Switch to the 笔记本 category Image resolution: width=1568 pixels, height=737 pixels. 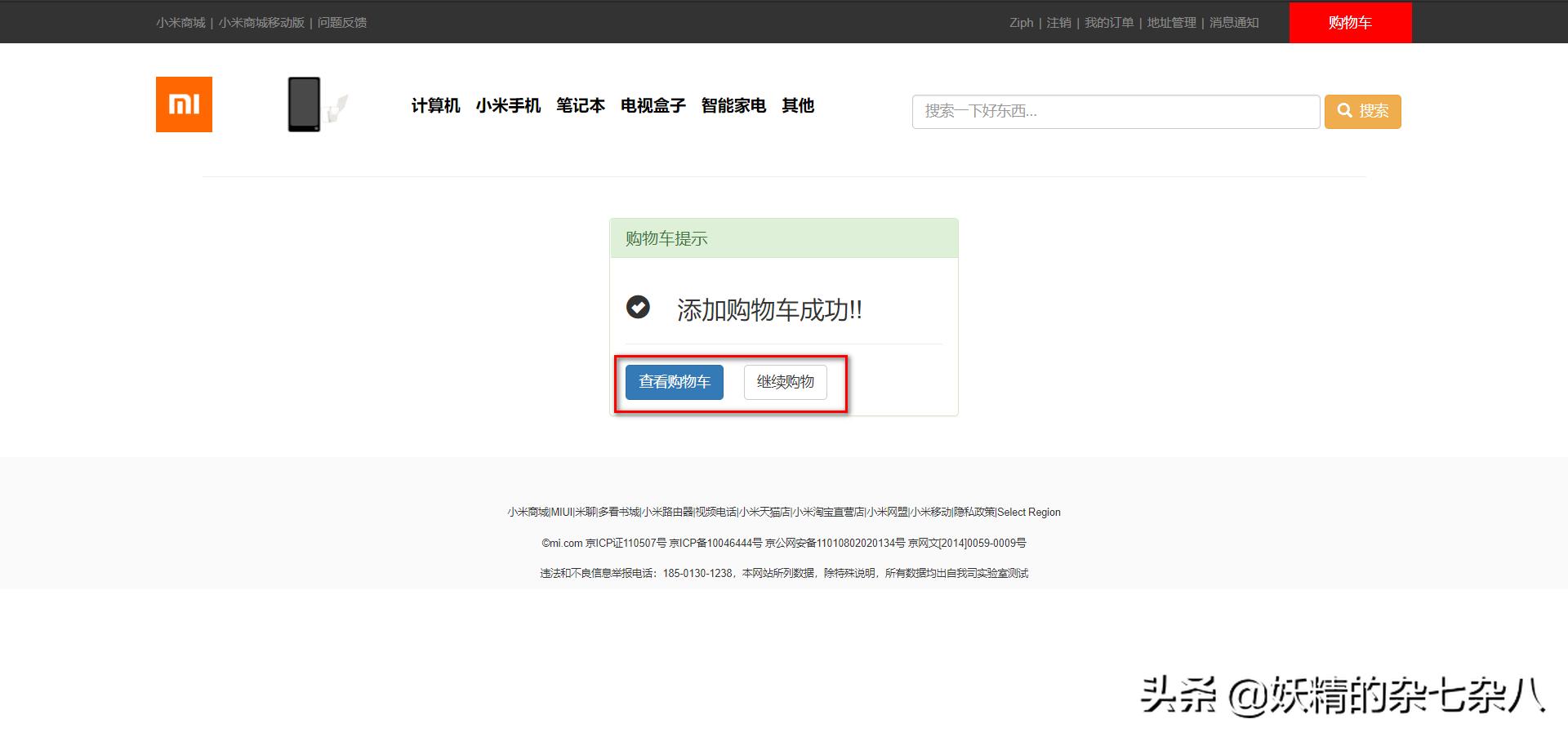coord(581,105)
